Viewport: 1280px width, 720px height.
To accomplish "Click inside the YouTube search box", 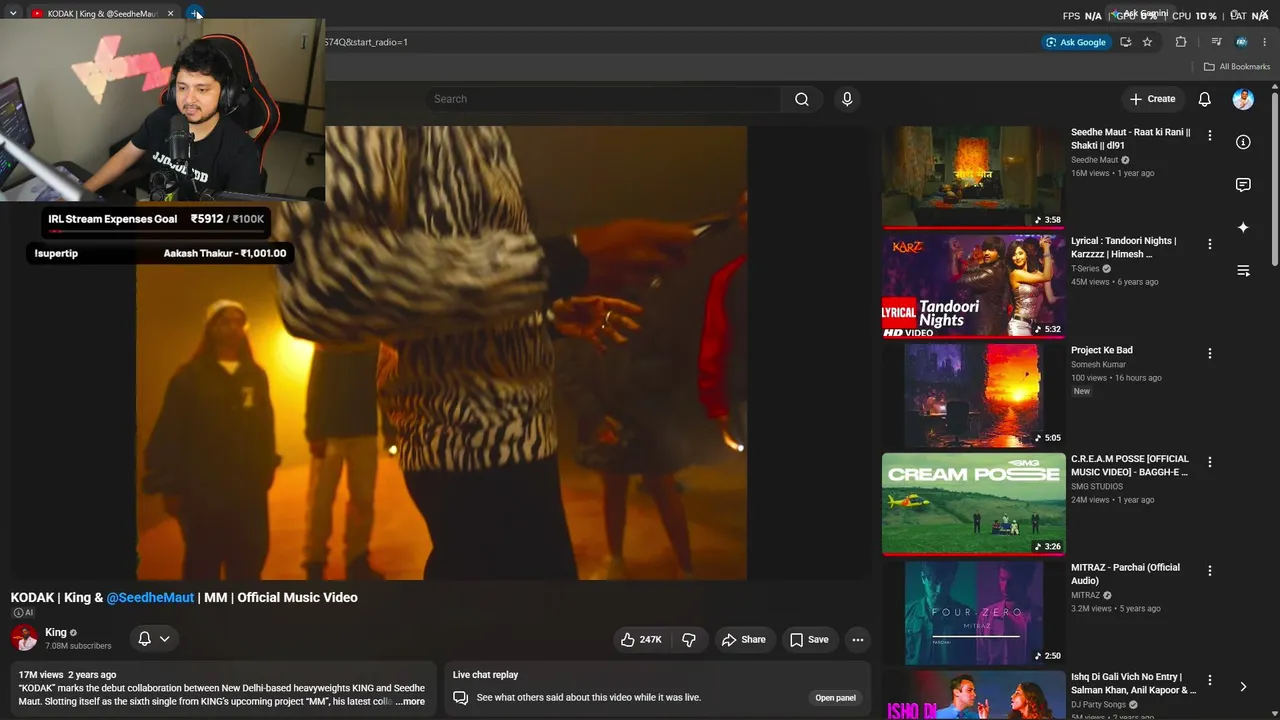I will pos(603,99).
